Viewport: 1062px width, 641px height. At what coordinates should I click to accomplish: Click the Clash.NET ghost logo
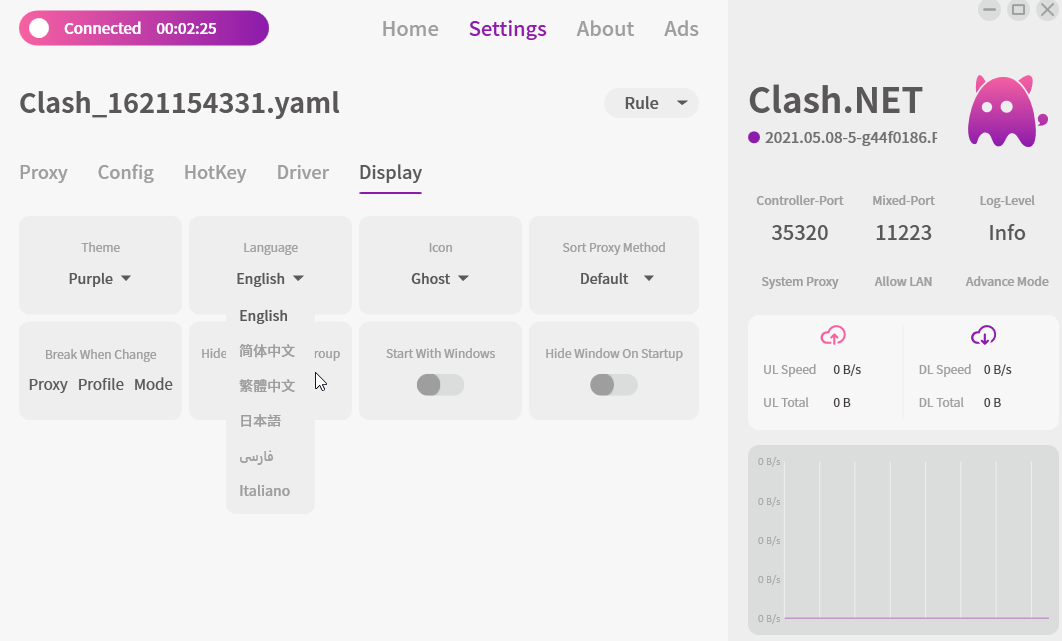[1007, 112]
